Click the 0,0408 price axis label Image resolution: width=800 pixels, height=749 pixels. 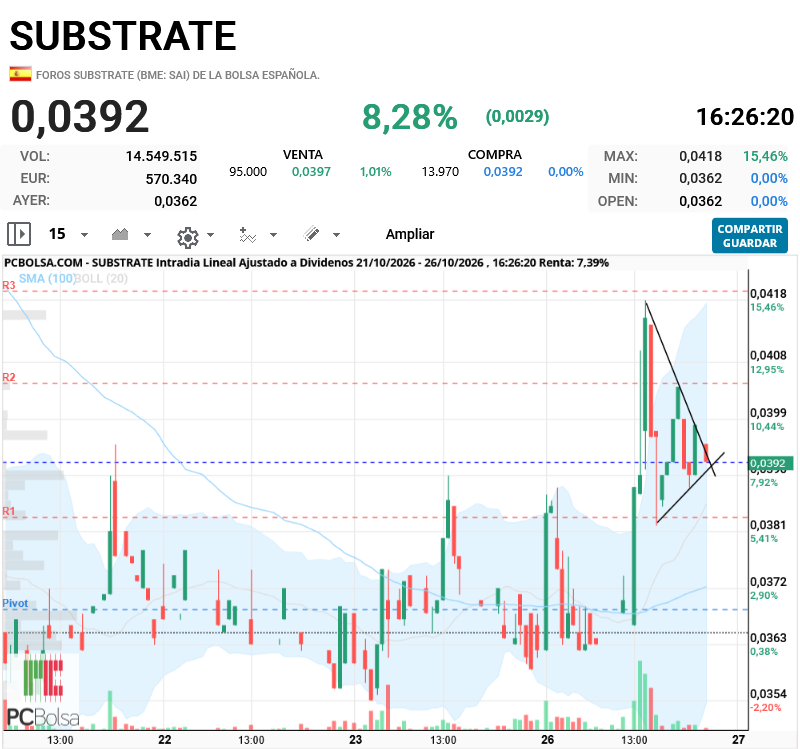pos(768,355)
